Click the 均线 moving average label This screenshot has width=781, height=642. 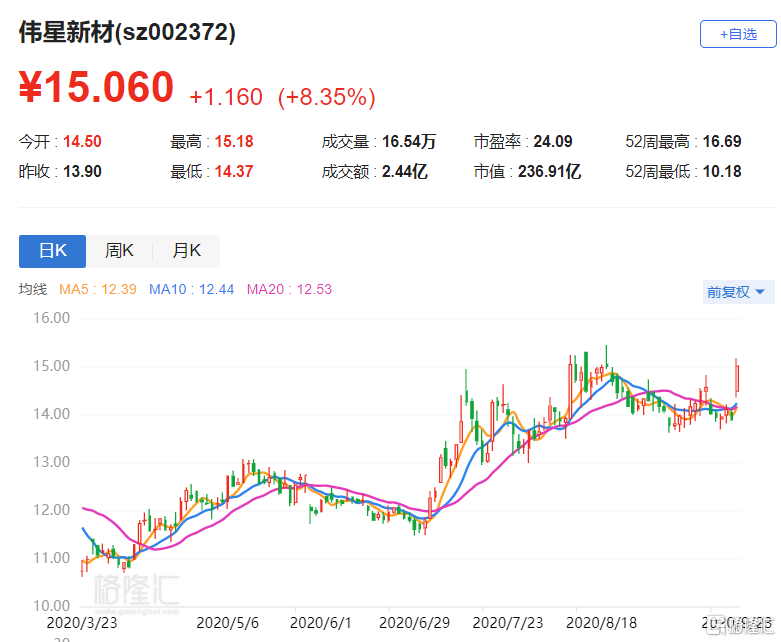(x=33, y=289)
